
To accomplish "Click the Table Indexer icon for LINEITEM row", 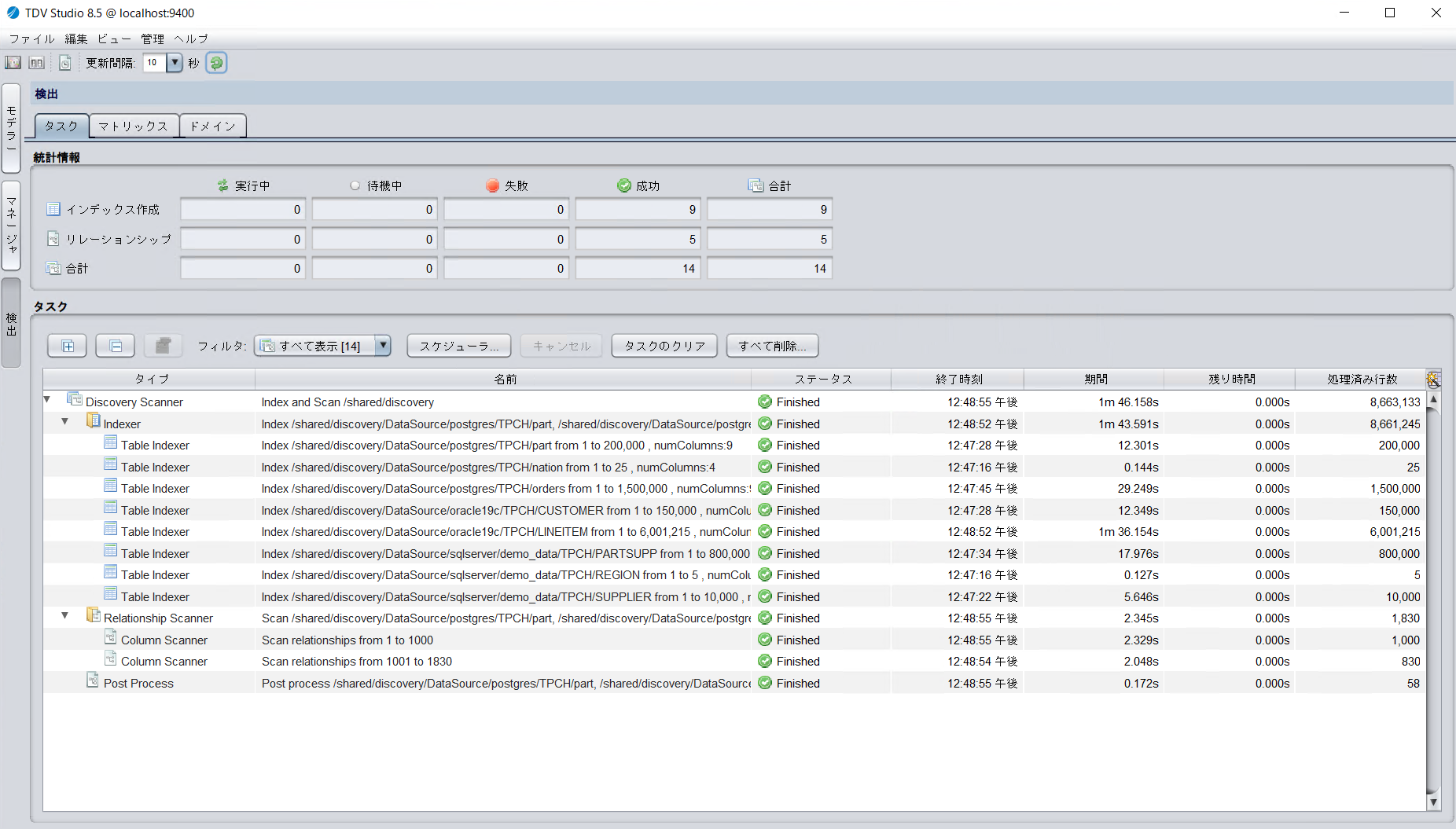I will pyautogui.click(x=111, y=529).
